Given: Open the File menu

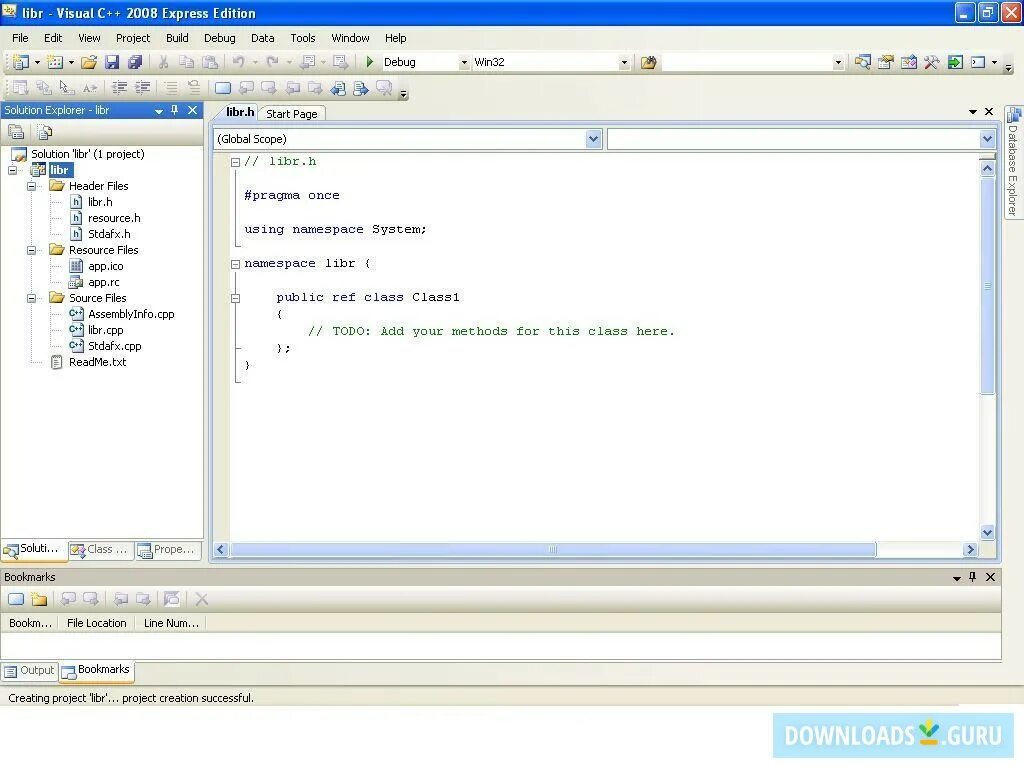Looking at the screenshot, I should [x=20, y=38].
